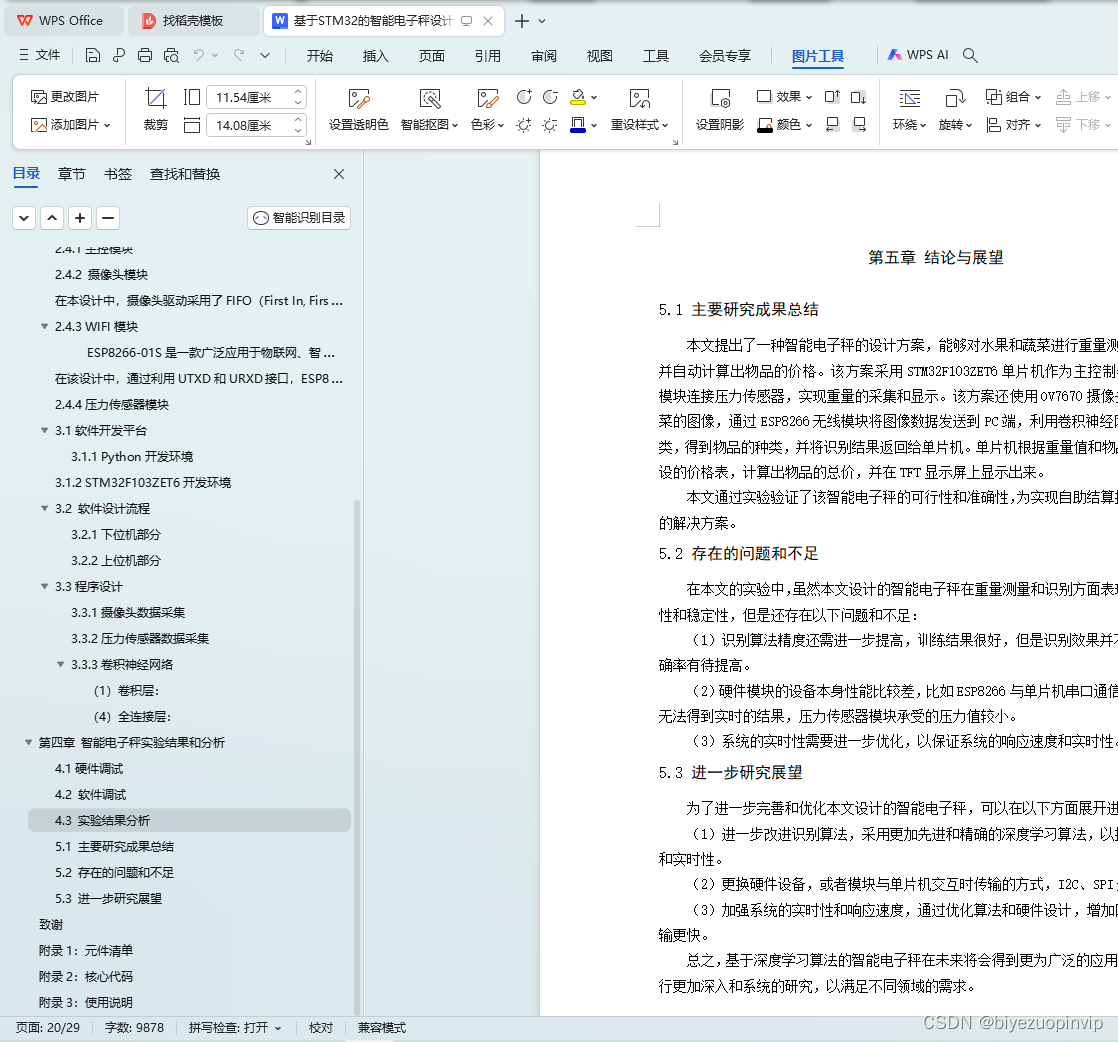Viewport: 1118px width, 1042px height.
Task: Close the navigation pane with the X
Action: [339, 174]
